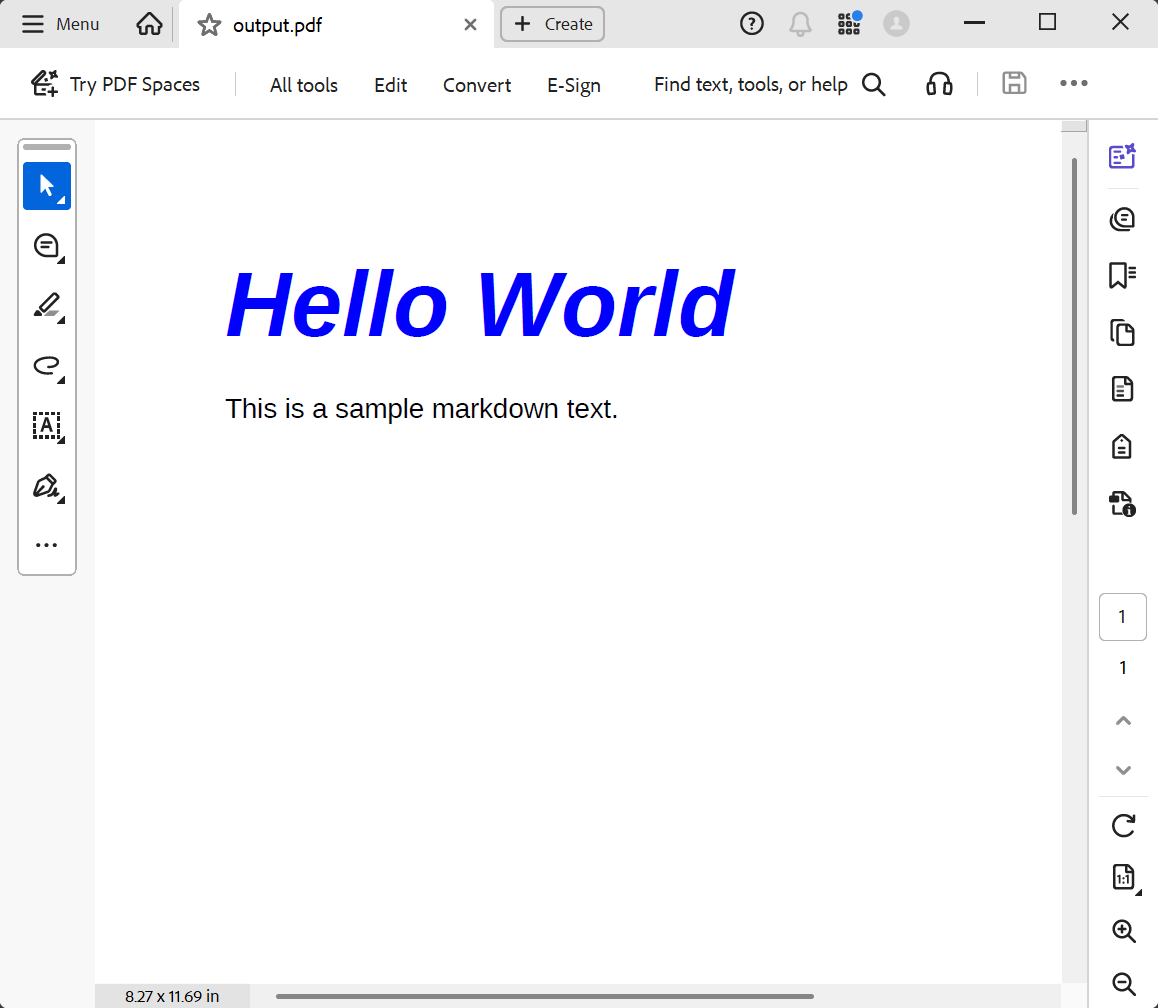The height and width of the screenshot is (1008, 1158).
Task: Select the arrow selection tool
Action: point(46,186)
